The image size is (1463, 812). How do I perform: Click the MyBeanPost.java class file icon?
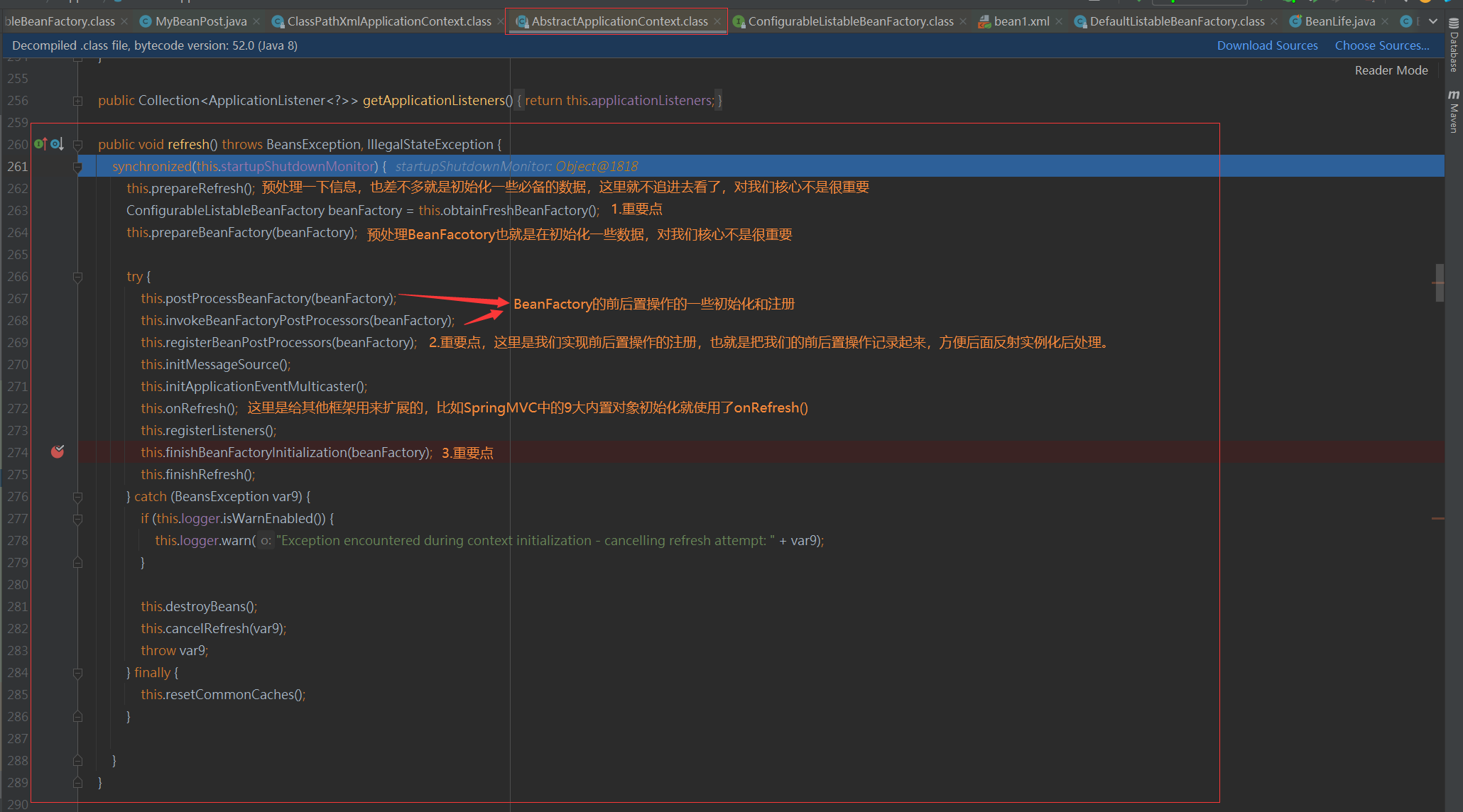(145, 21)
